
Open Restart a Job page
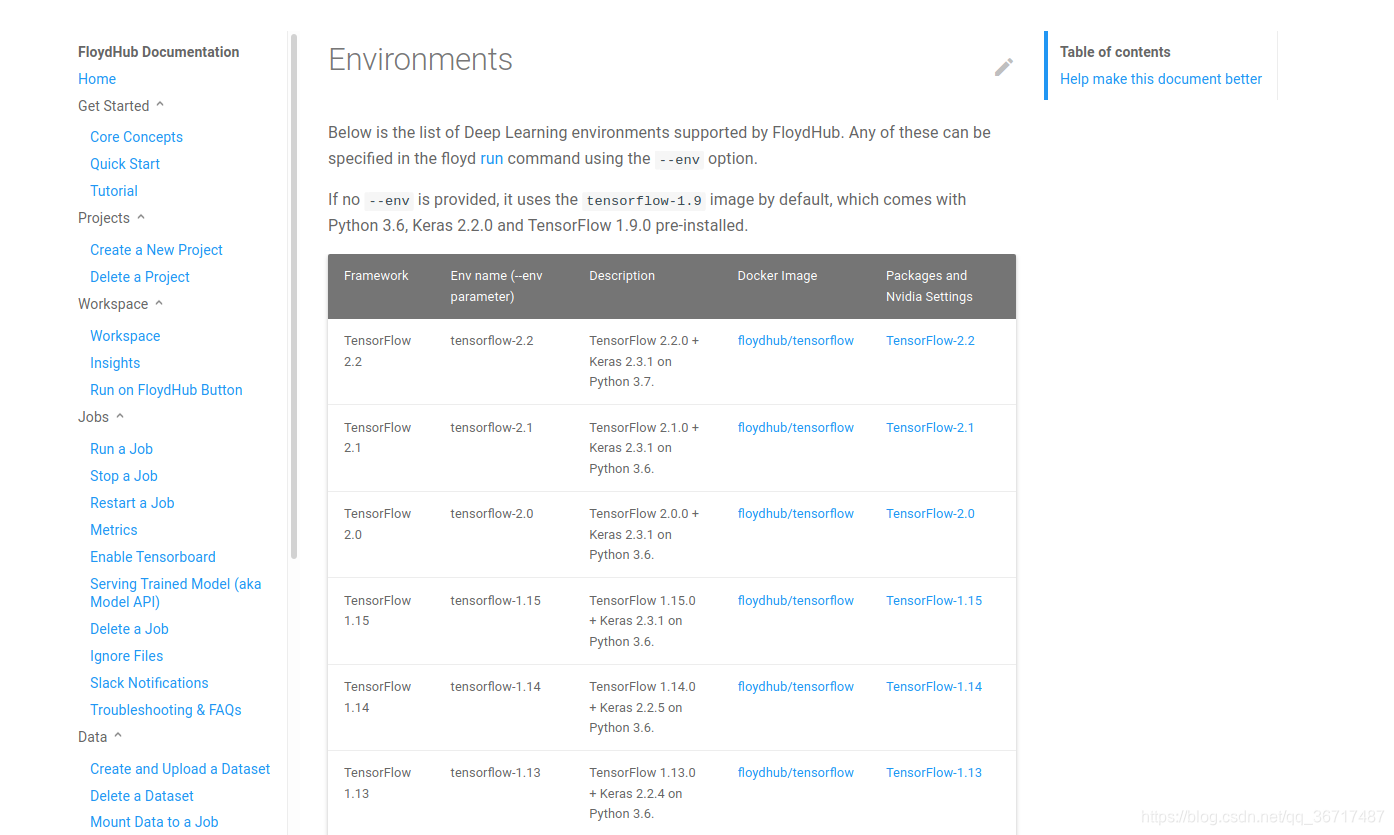132,503
